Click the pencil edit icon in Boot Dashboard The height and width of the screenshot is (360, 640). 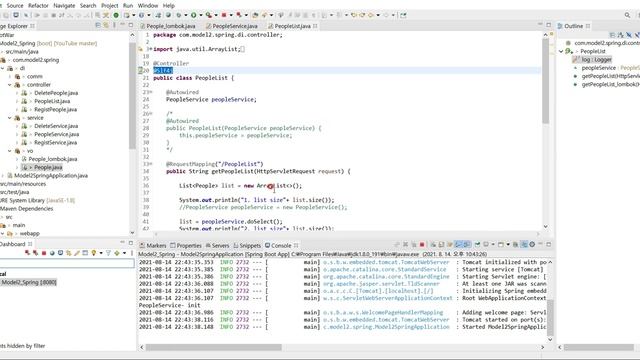coord(77,253)
